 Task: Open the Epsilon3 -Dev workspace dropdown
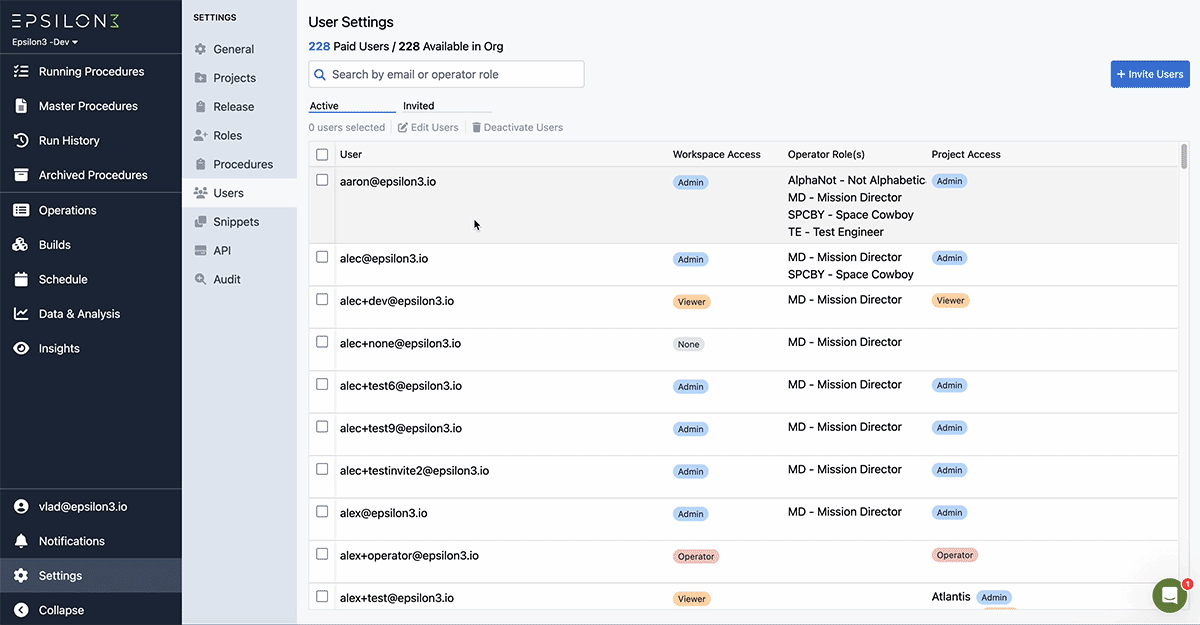45,42
